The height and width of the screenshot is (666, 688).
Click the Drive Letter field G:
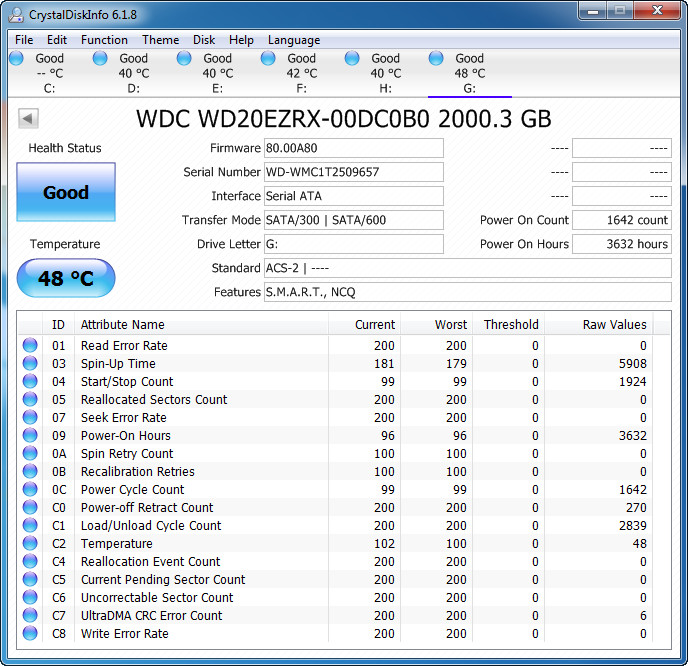tap(354, 244)
